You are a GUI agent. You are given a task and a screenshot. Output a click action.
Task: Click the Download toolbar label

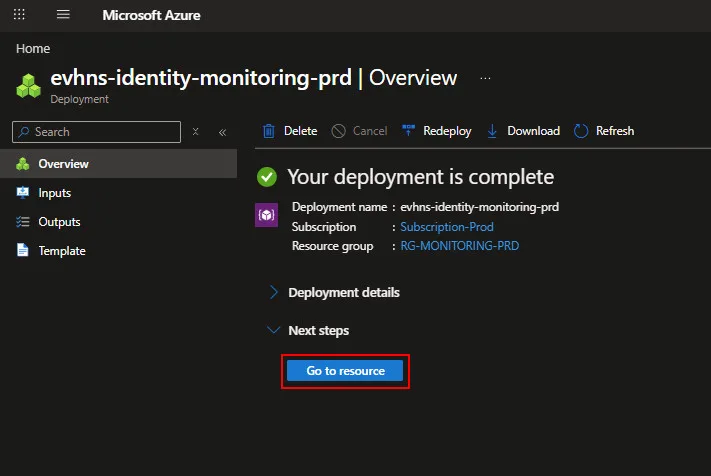[533, 131]
